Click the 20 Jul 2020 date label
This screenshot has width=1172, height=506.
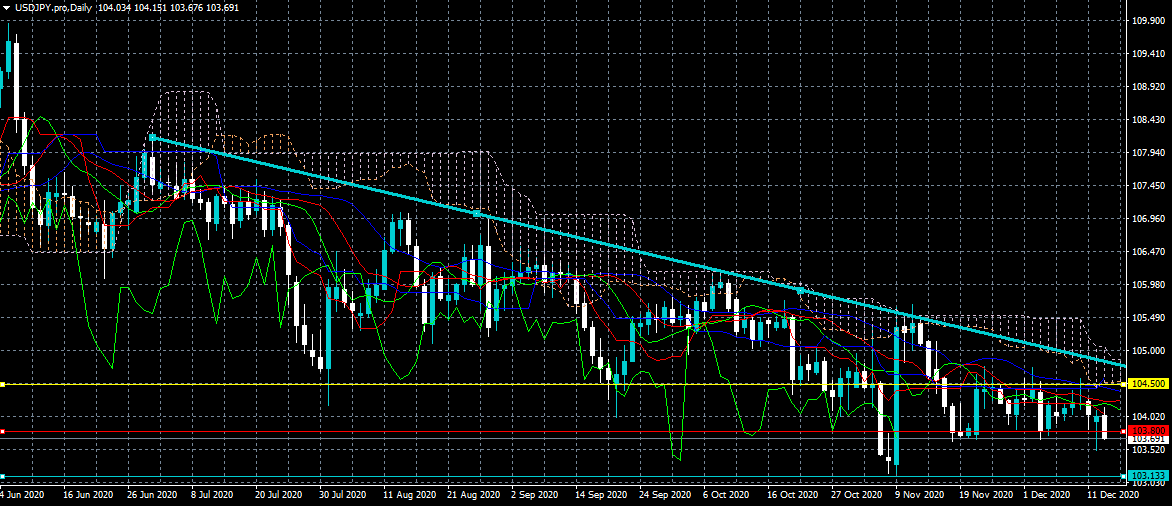coord(280,495)
